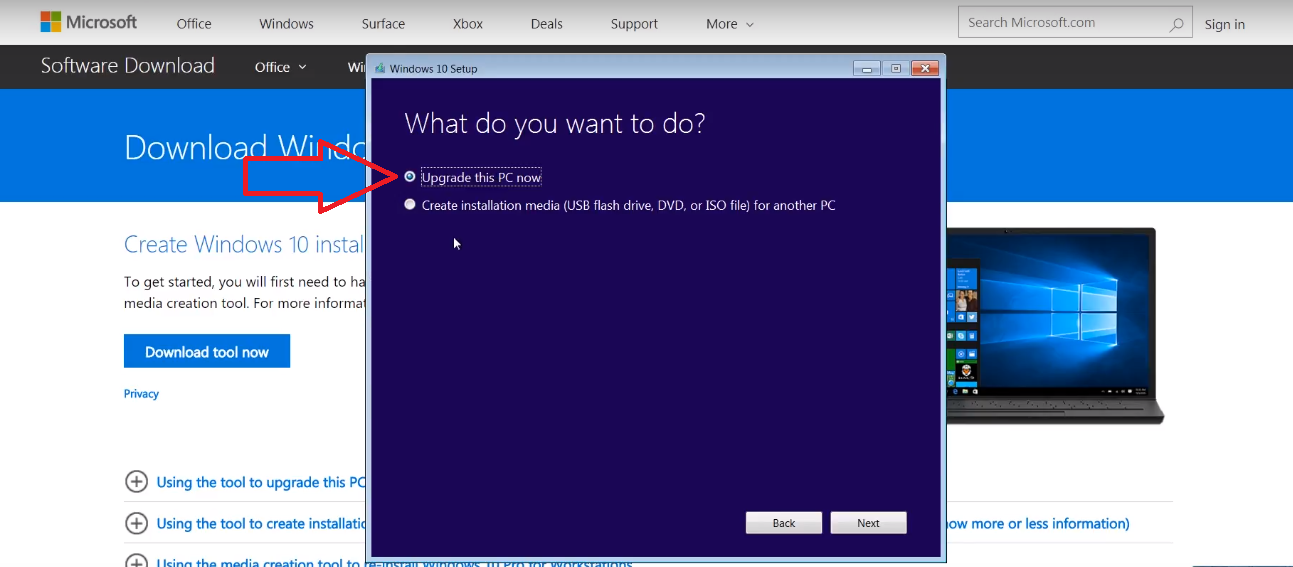The height and width of the screenshot is (567, 1293).
Task: Open the Surface navigation item
Action: [x=384, y=24]
